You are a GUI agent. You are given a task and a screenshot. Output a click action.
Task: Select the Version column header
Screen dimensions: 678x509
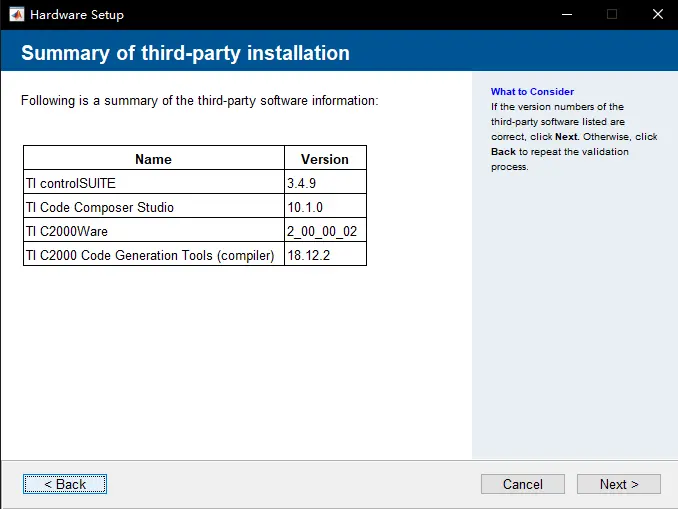pyautogui.click(x=325, y=159)
